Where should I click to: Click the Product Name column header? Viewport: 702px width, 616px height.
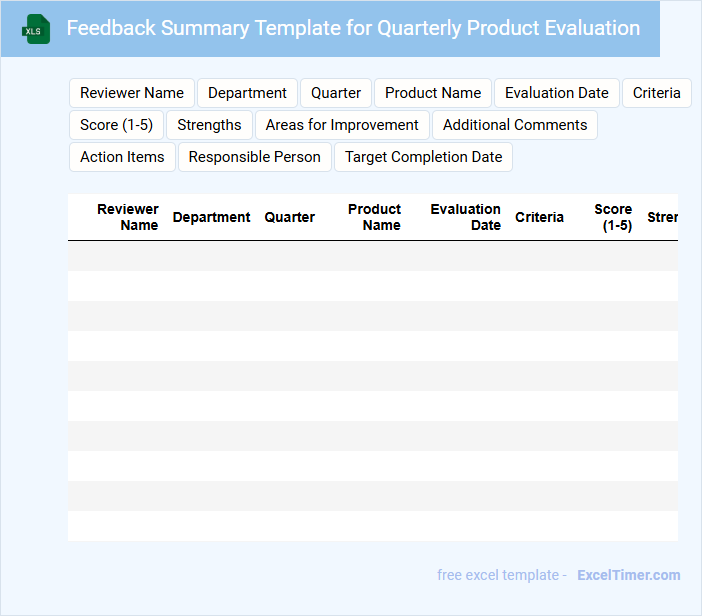375,217
